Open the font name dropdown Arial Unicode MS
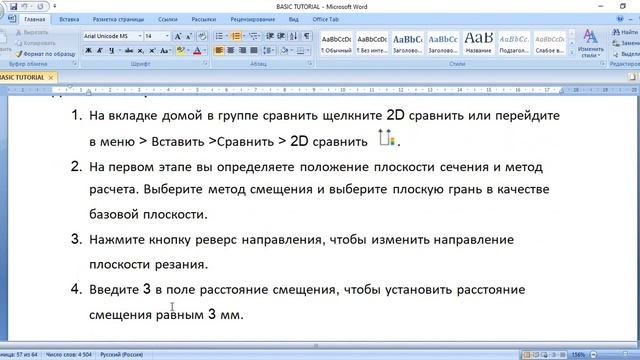Viewport: 640px width, 360px height. tap(140, 36)
